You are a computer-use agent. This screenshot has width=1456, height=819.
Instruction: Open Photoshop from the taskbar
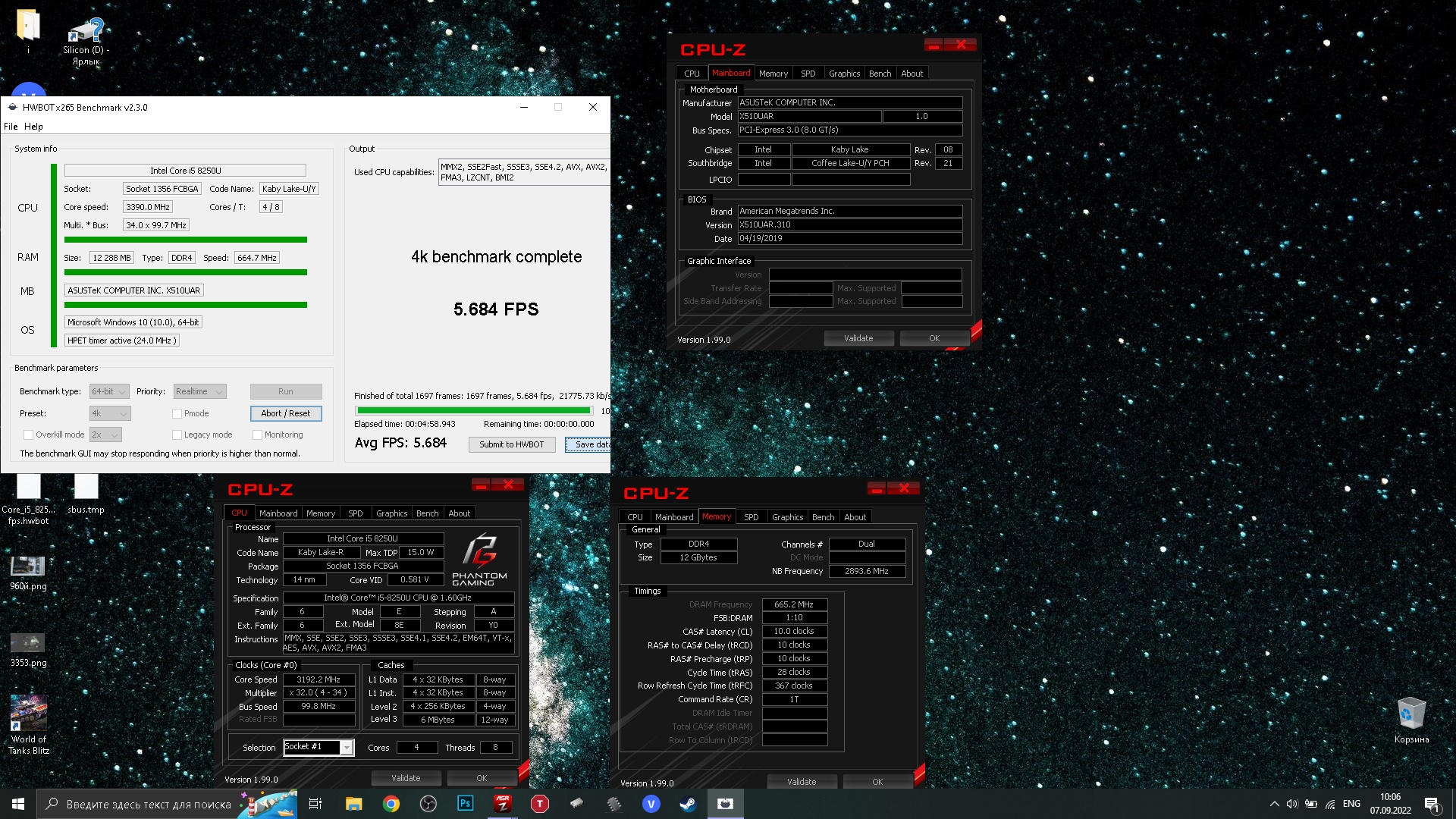pos(466,804)
